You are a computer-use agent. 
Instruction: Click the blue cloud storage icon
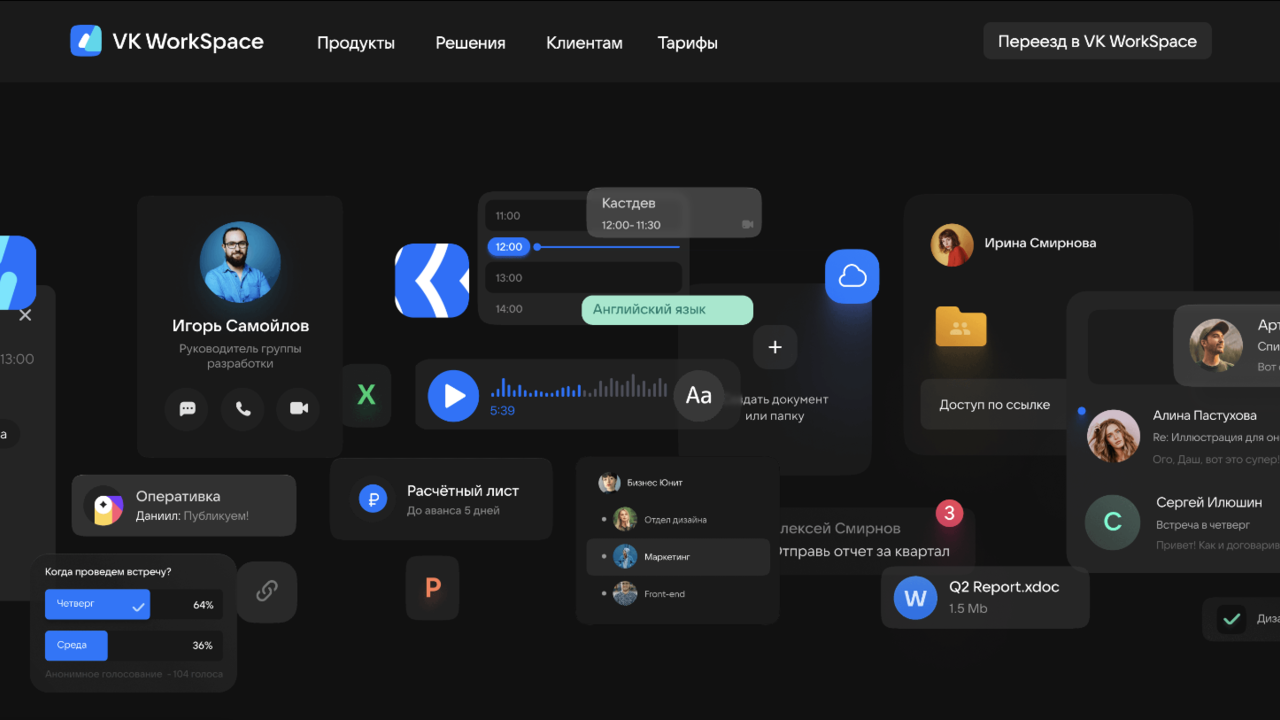(852, 276)
